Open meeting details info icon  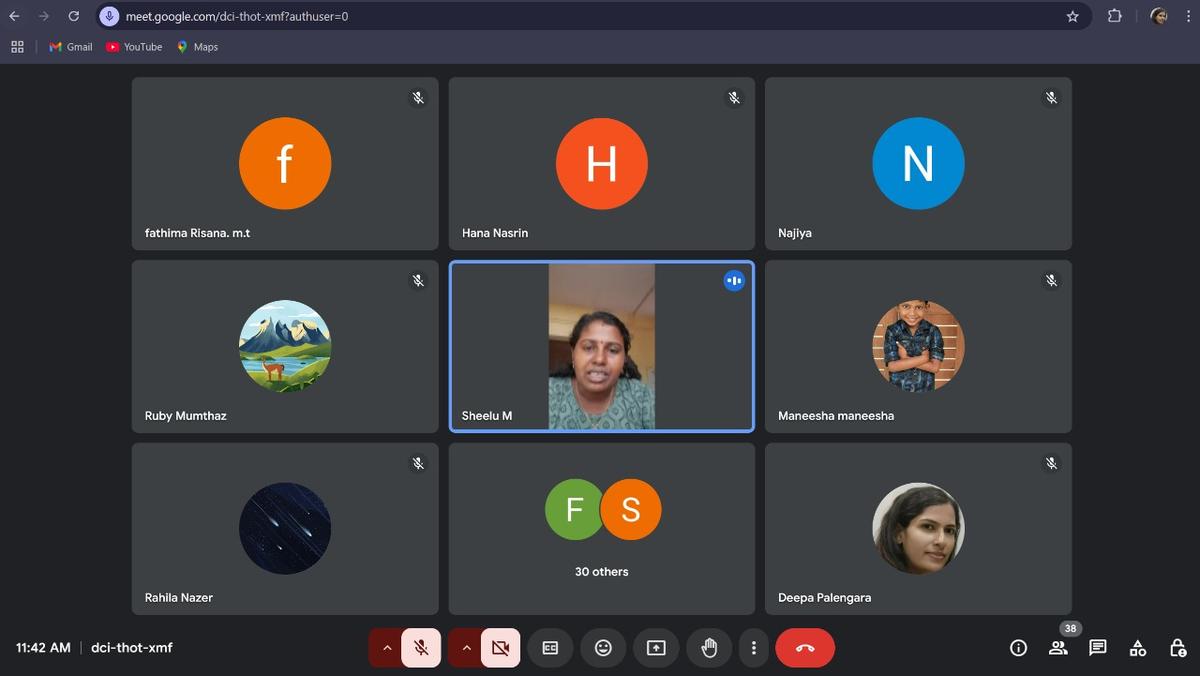point(1018,648)
